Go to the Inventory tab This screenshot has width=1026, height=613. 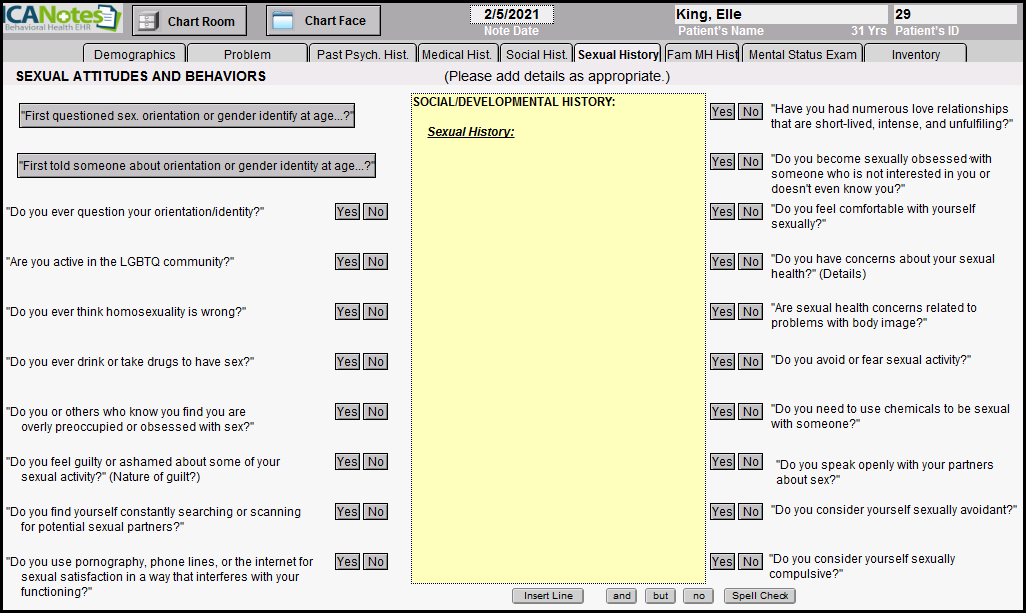tap(915, 55)
